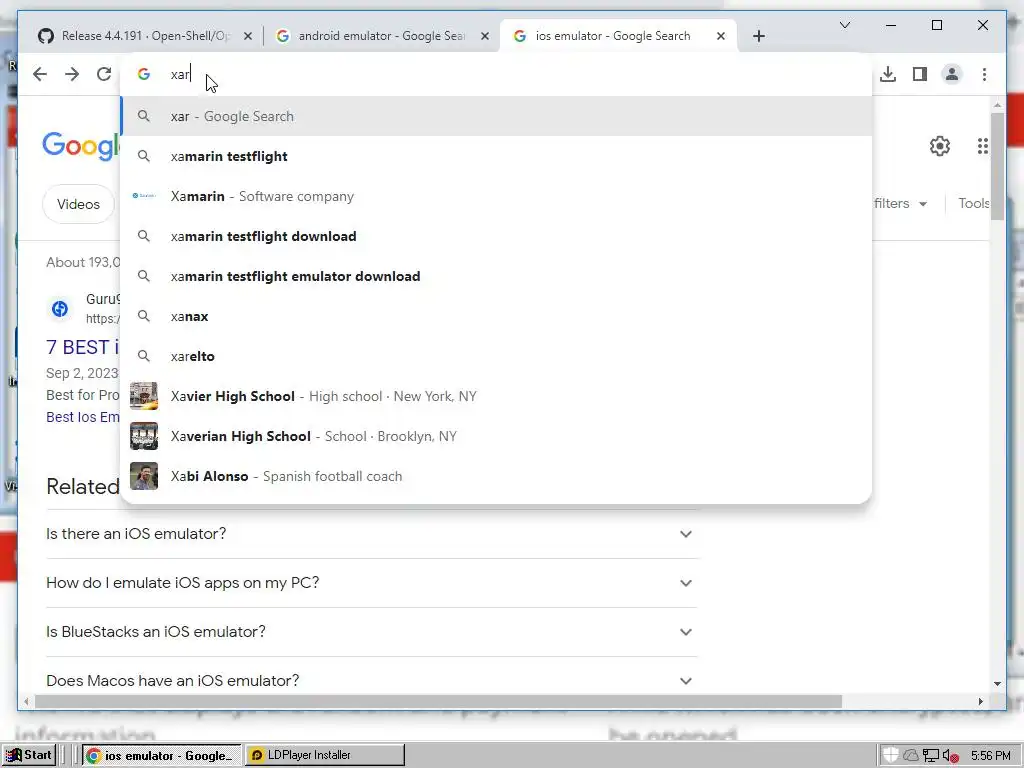Close the ios emulator tab
The width and height of the screenshot is (1024, 768).
720,36
